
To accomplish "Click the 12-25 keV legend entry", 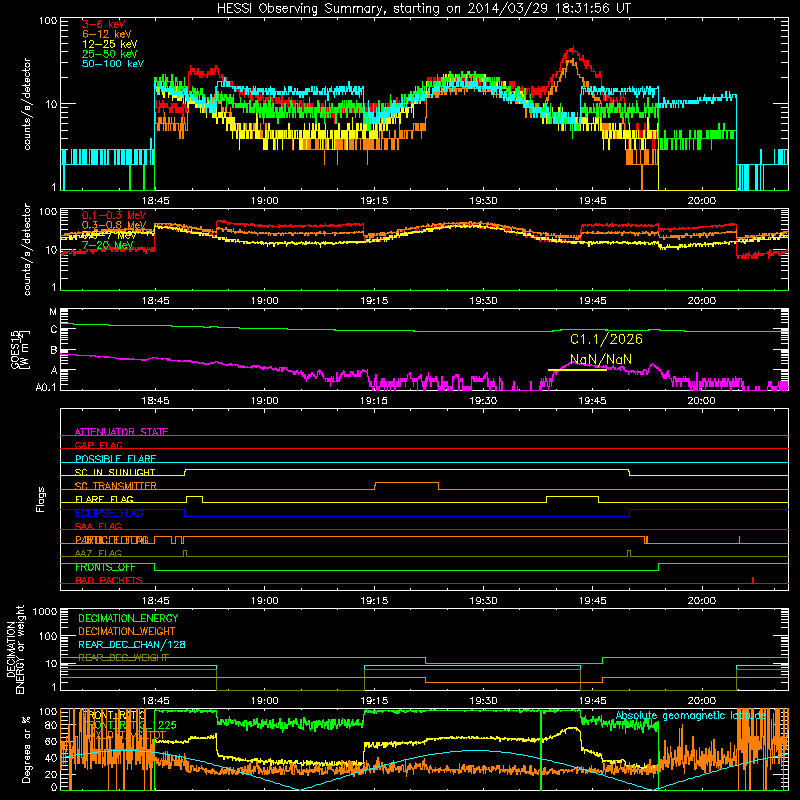I will pyautogui.click(x=110, y=44).
